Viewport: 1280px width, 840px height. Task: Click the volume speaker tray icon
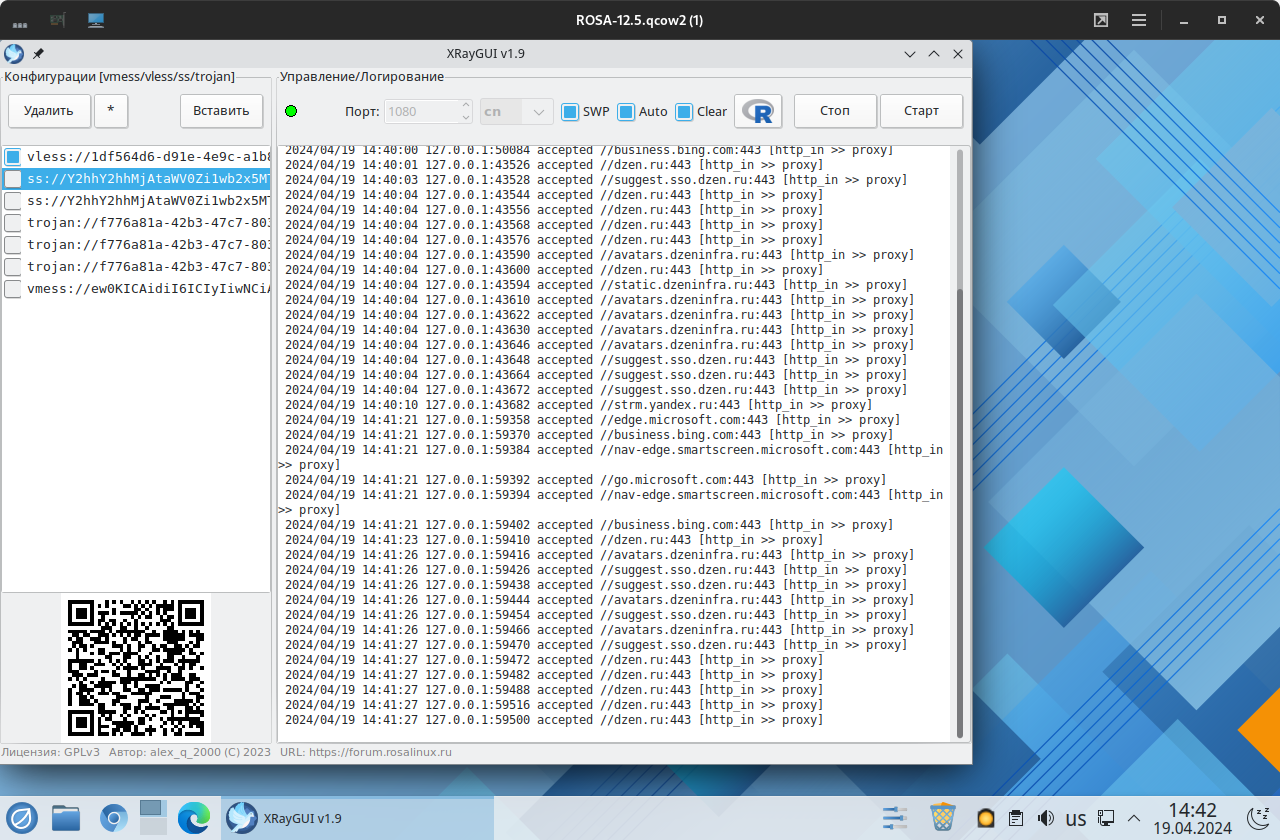tap(1045, 818)
